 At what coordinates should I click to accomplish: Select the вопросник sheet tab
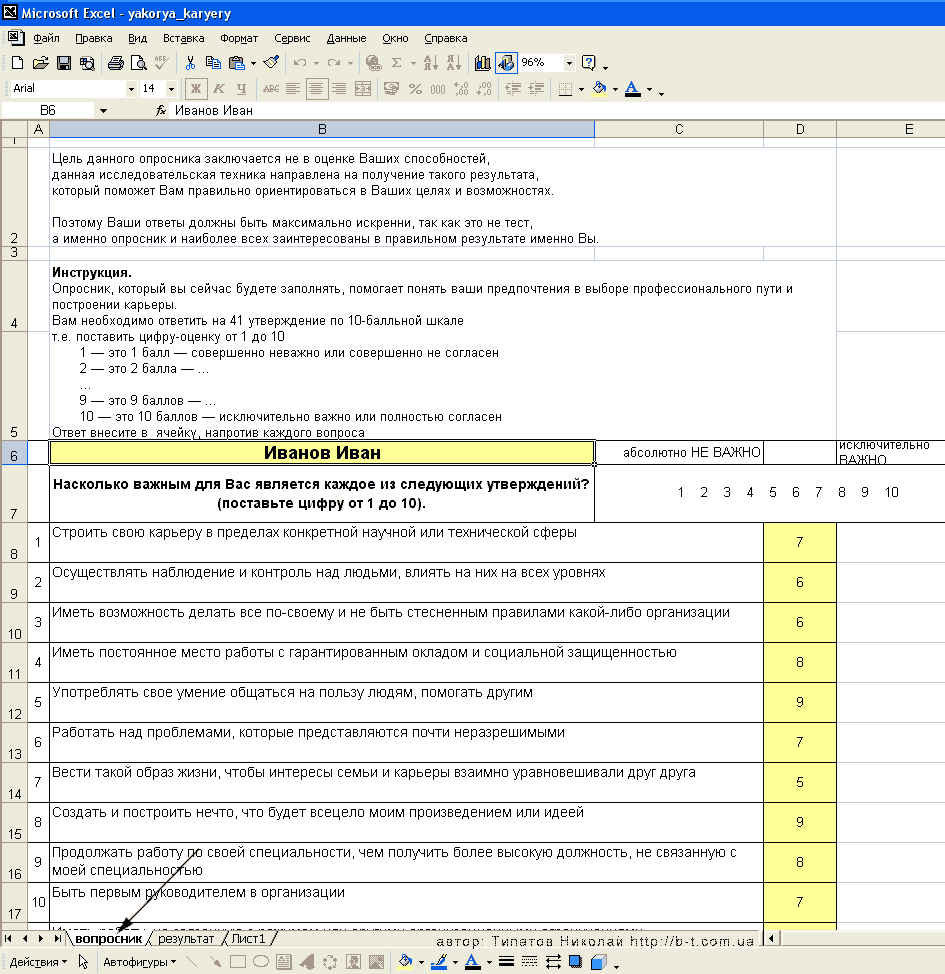[x=109, y=939]
